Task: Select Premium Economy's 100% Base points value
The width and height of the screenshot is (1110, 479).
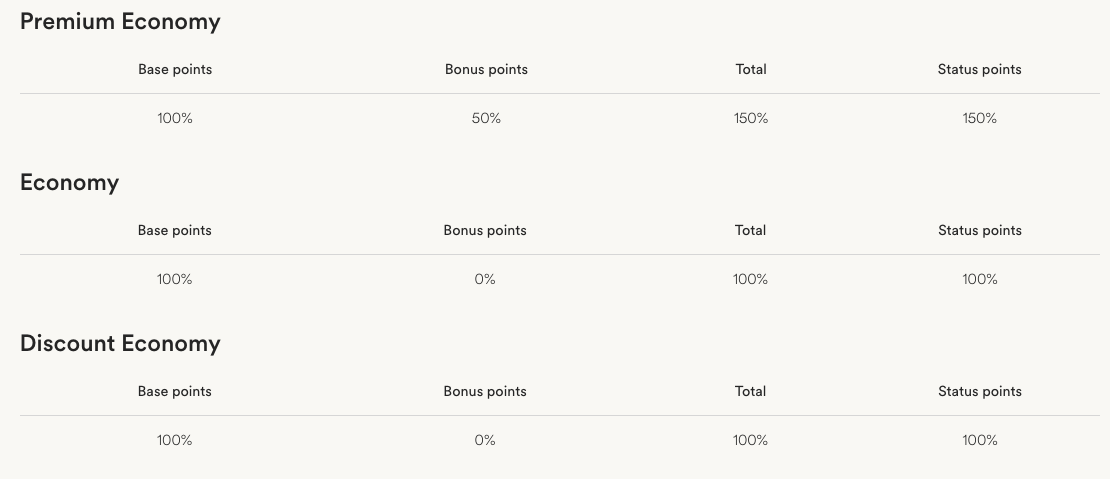Action: (x=175, y=119)
